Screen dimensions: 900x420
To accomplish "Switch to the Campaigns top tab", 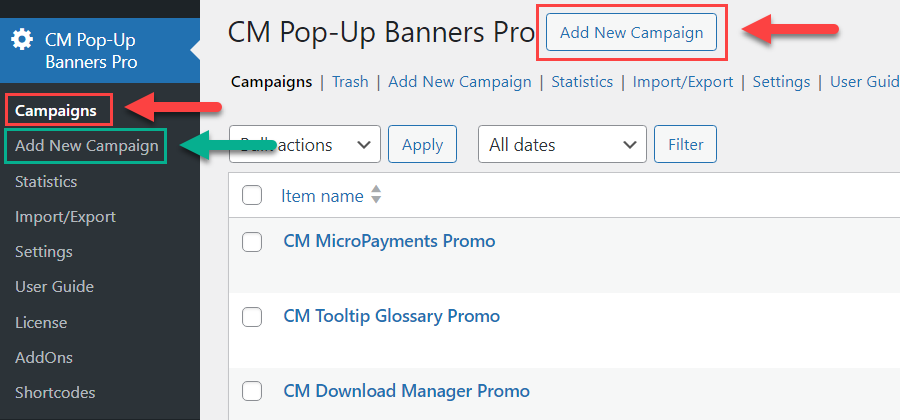I will tap(271, 82).
